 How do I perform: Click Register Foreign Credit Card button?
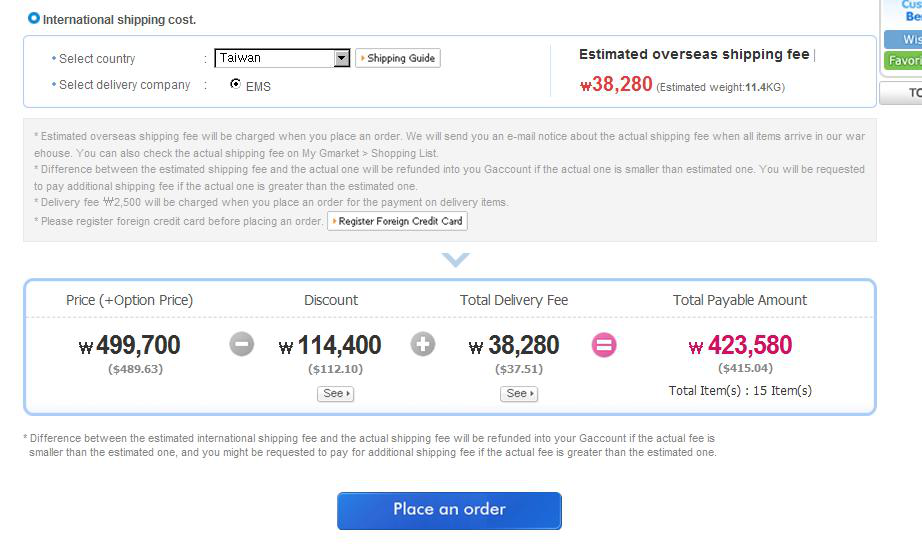[x=397, y=221]
